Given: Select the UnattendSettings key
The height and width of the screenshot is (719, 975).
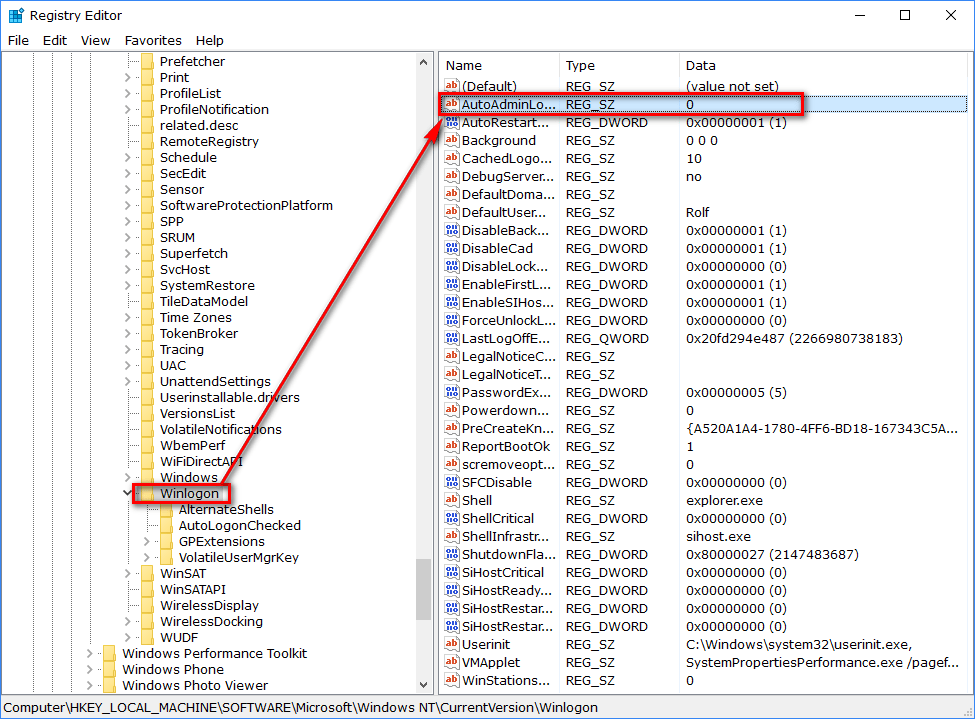Looking at the screenshot, I should point(215,381).
